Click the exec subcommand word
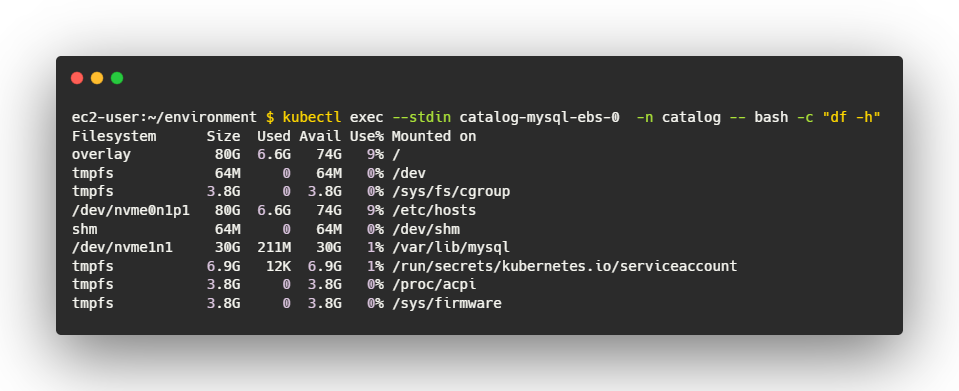 tap(366, 117)
